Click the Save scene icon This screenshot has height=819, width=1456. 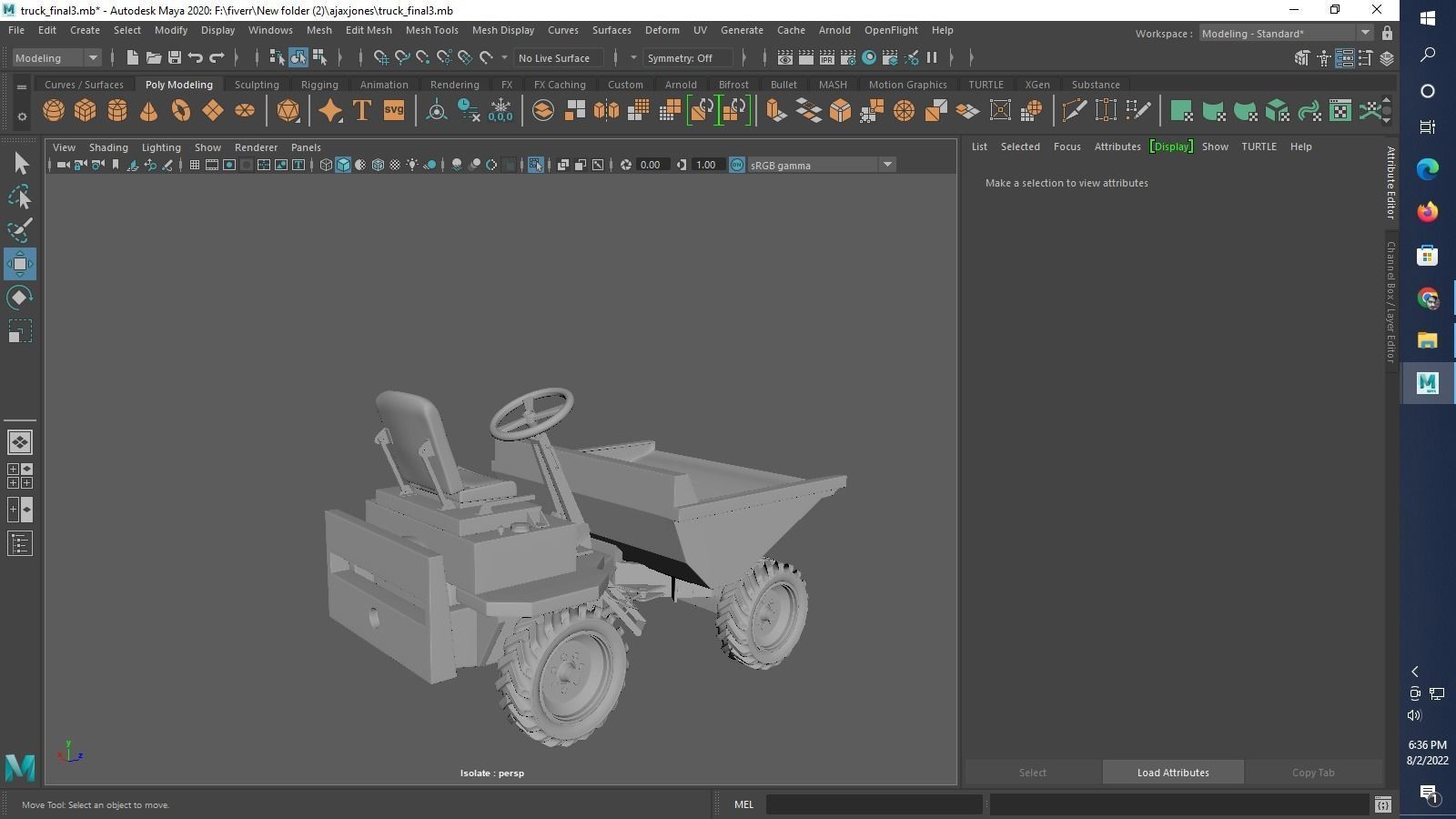coord(175,58)
